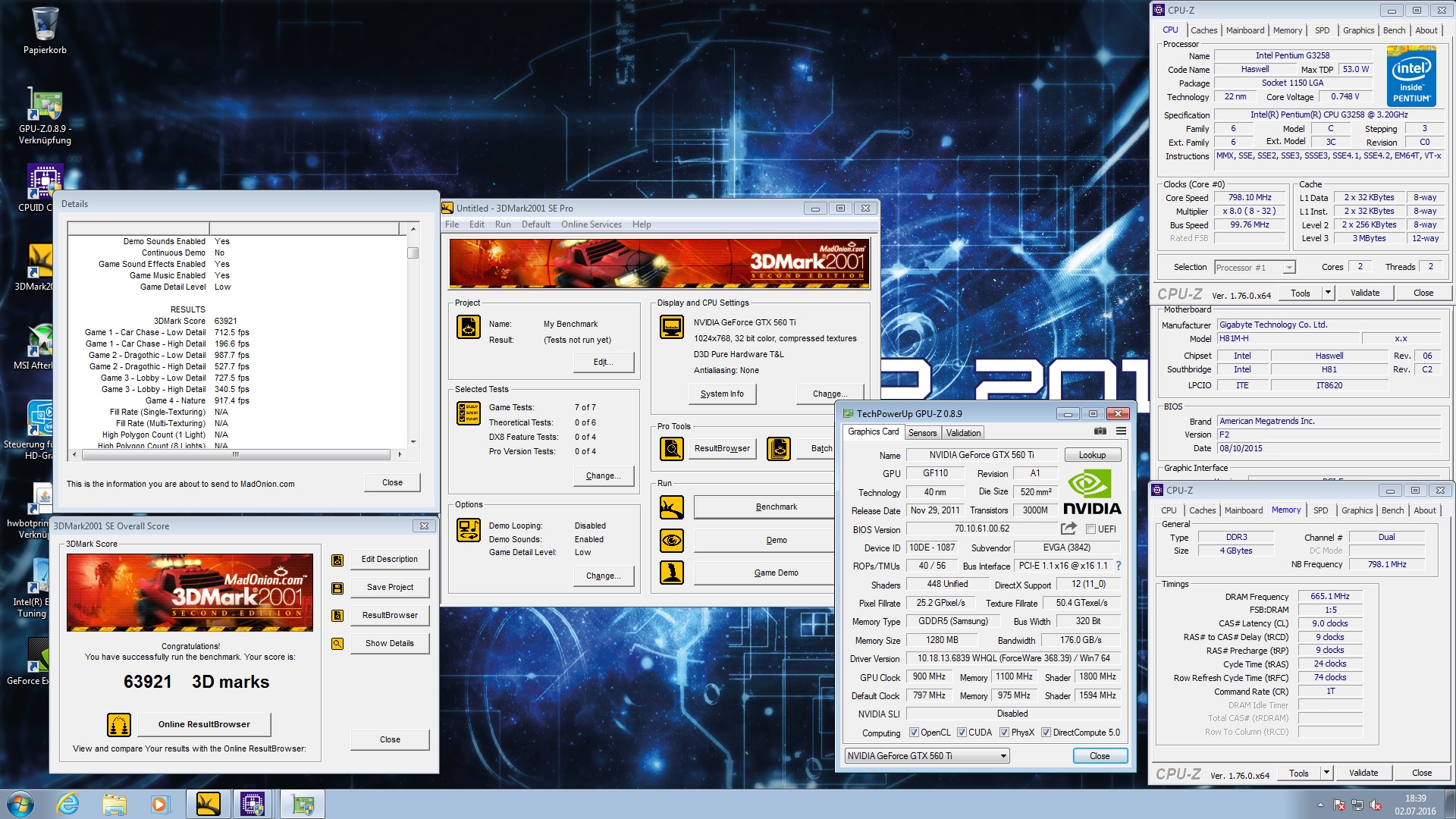
Task: Switch to the SPD tab in bottom CPU-Z
Action: point(1320,510)
